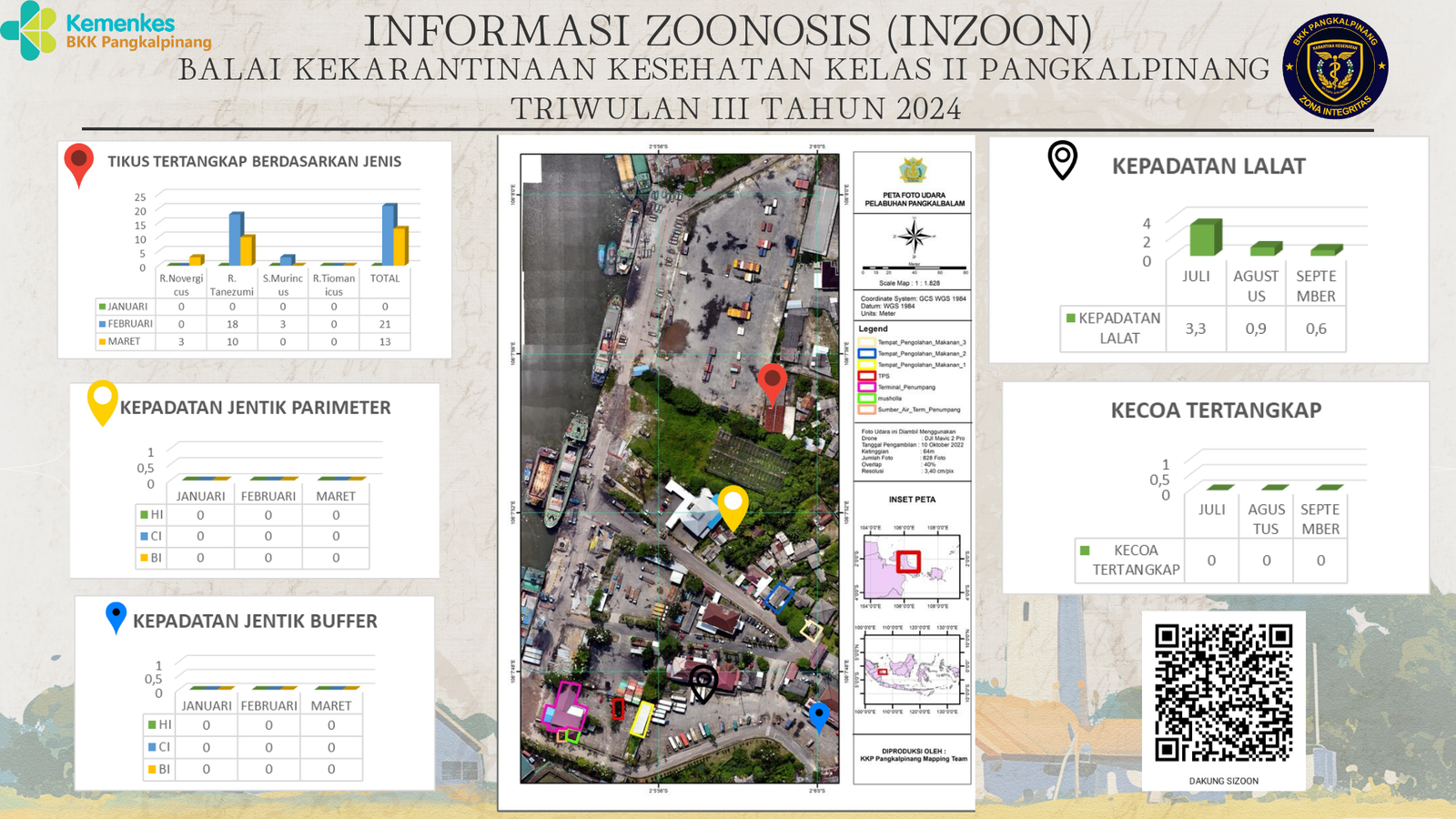Select the yellow location marker on the map
The image size is (1456, 819).
[733, 506]
